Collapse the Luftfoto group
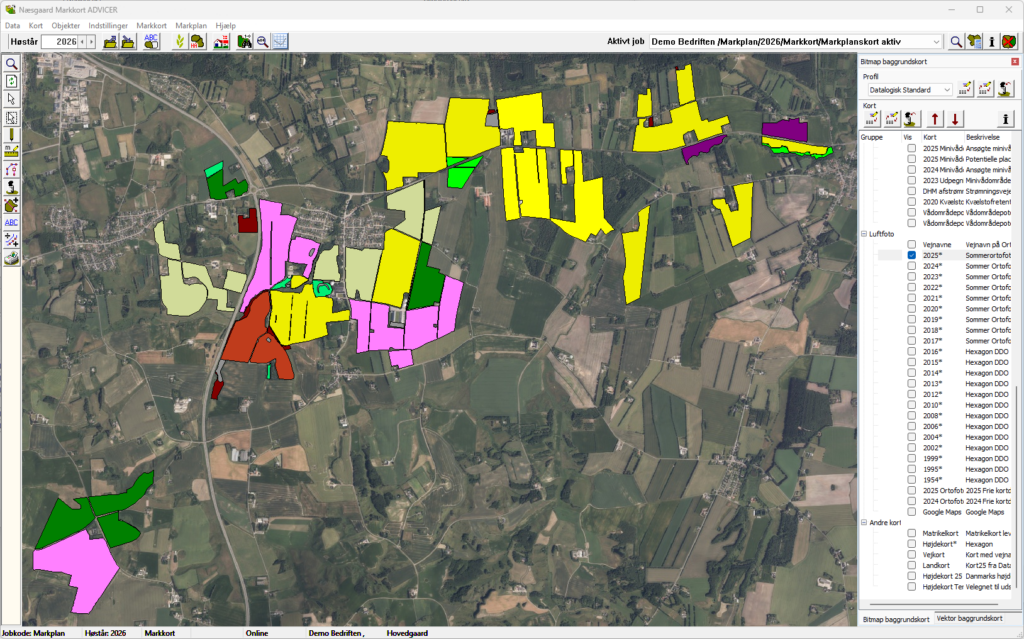Screen dimensions: 1024x639 coord(864,234)
